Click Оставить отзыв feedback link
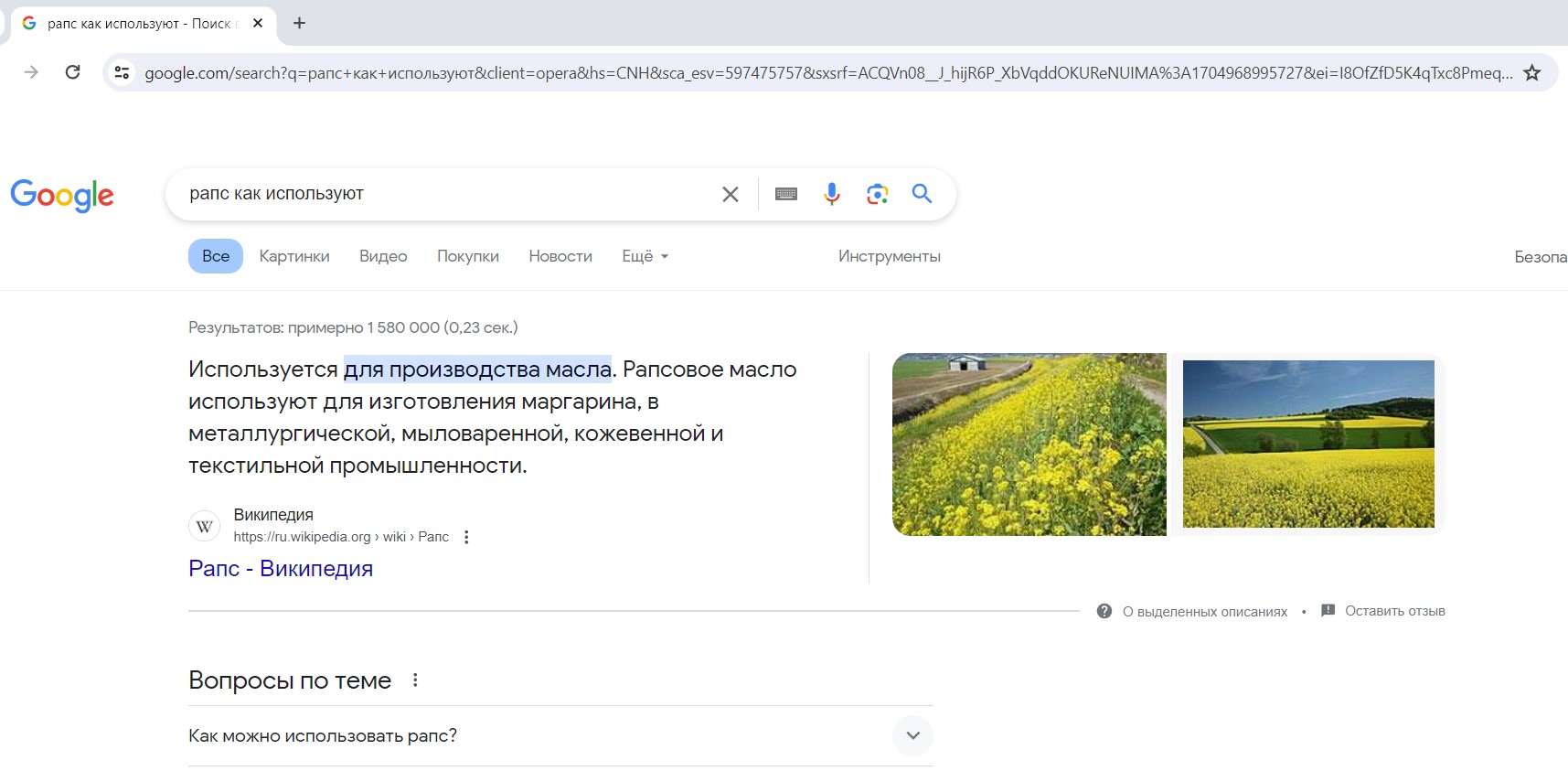This screenshot has width=1568, height=771. (1395, 610)
